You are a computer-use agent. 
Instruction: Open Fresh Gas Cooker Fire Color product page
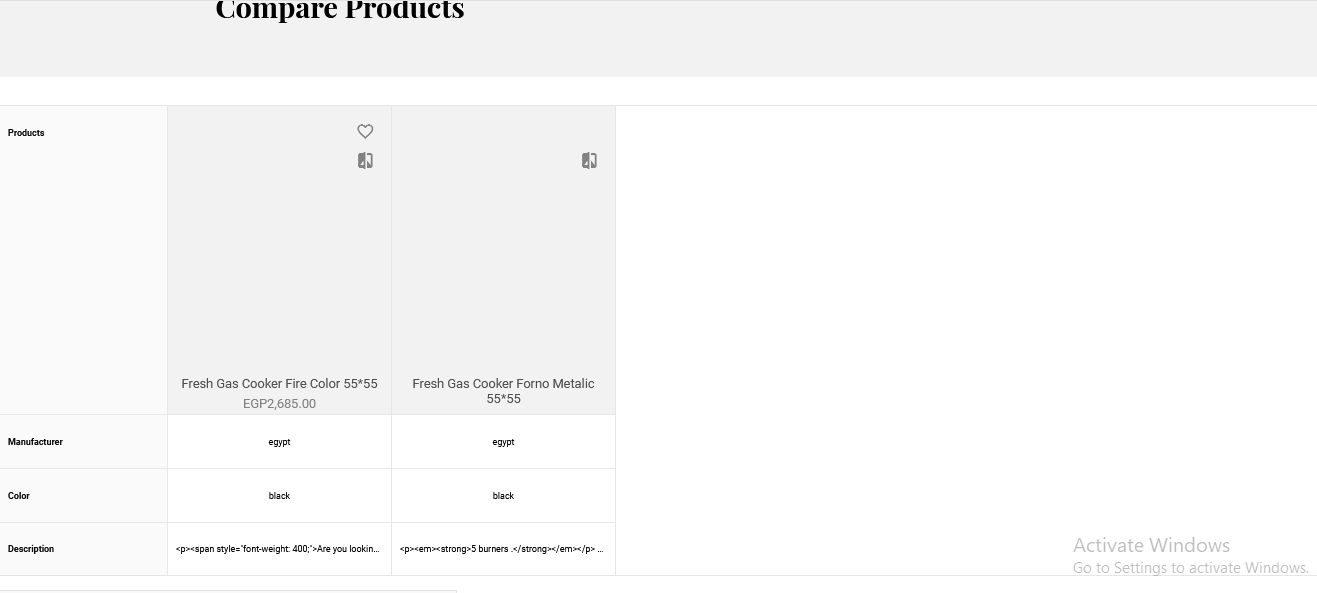pyautogui.click(x=279, y=383)
